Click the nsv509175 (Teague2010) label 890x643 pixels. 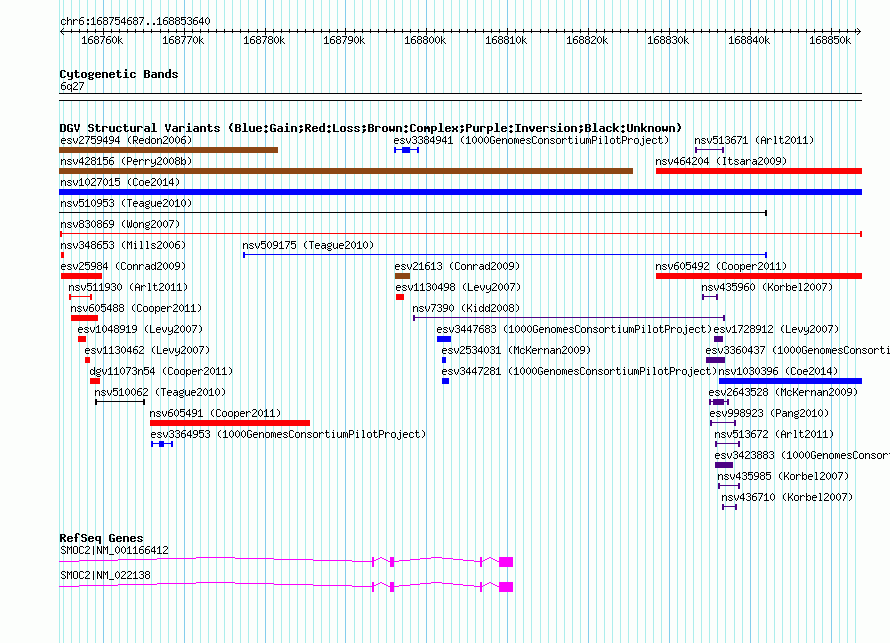tap(308, 245)
